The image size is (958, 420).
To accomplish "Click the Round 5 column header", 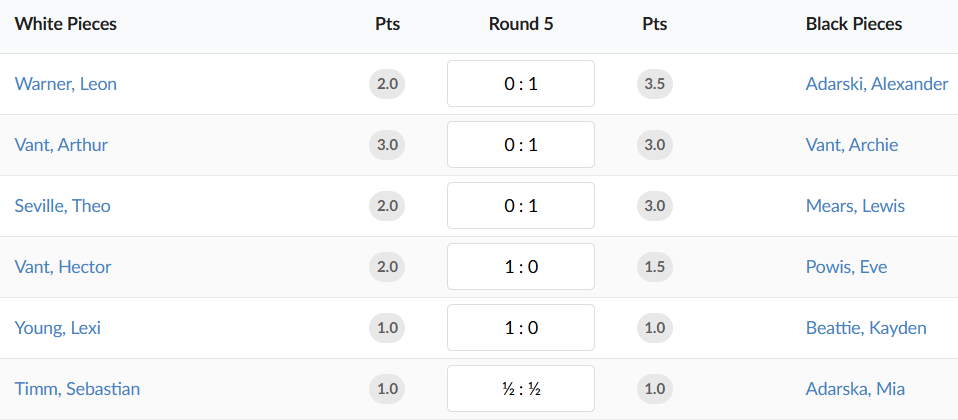I will [x=520, y=24].
